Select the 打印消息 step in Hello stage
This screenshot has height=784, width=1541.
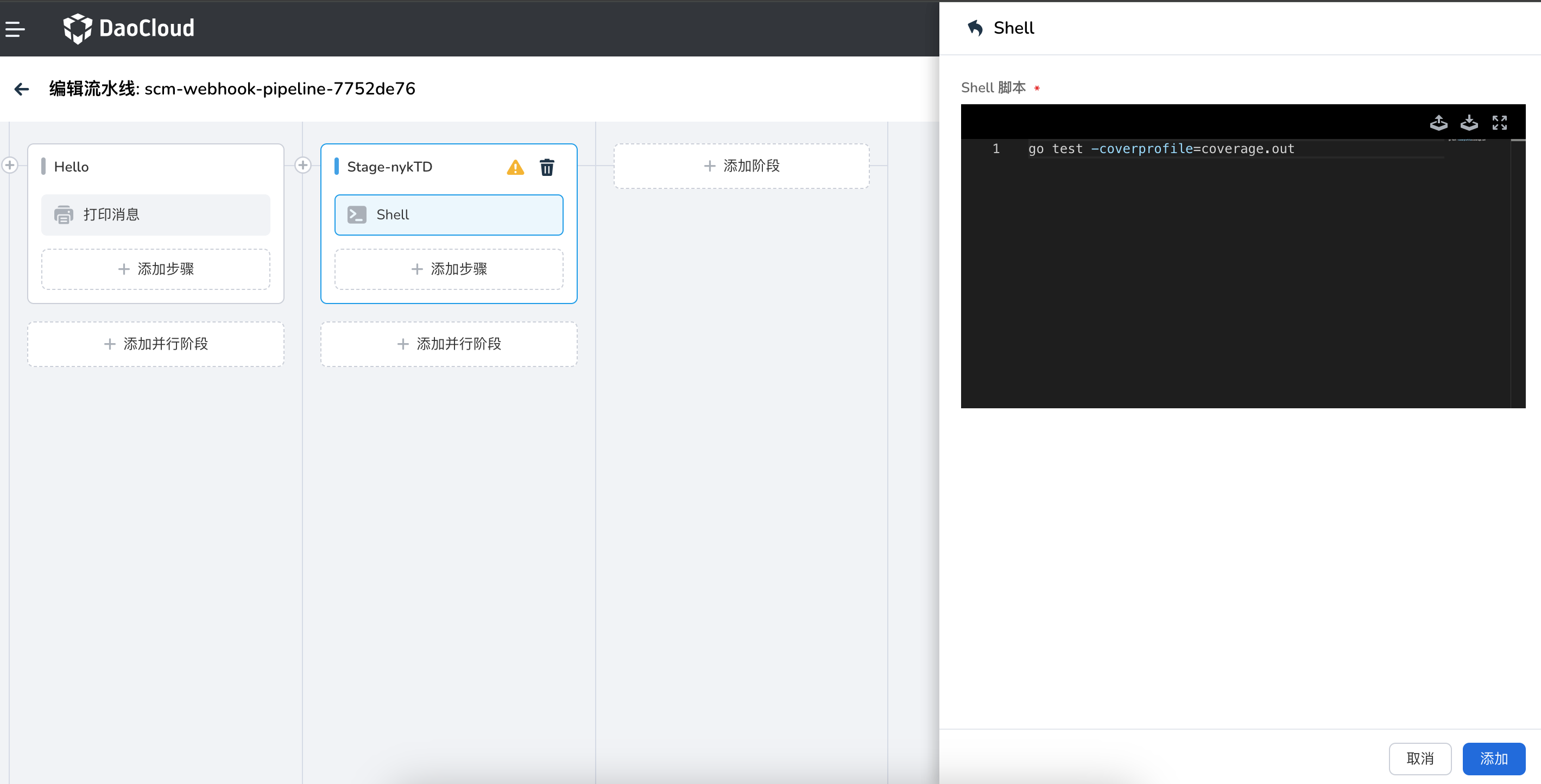coord(155,214)
